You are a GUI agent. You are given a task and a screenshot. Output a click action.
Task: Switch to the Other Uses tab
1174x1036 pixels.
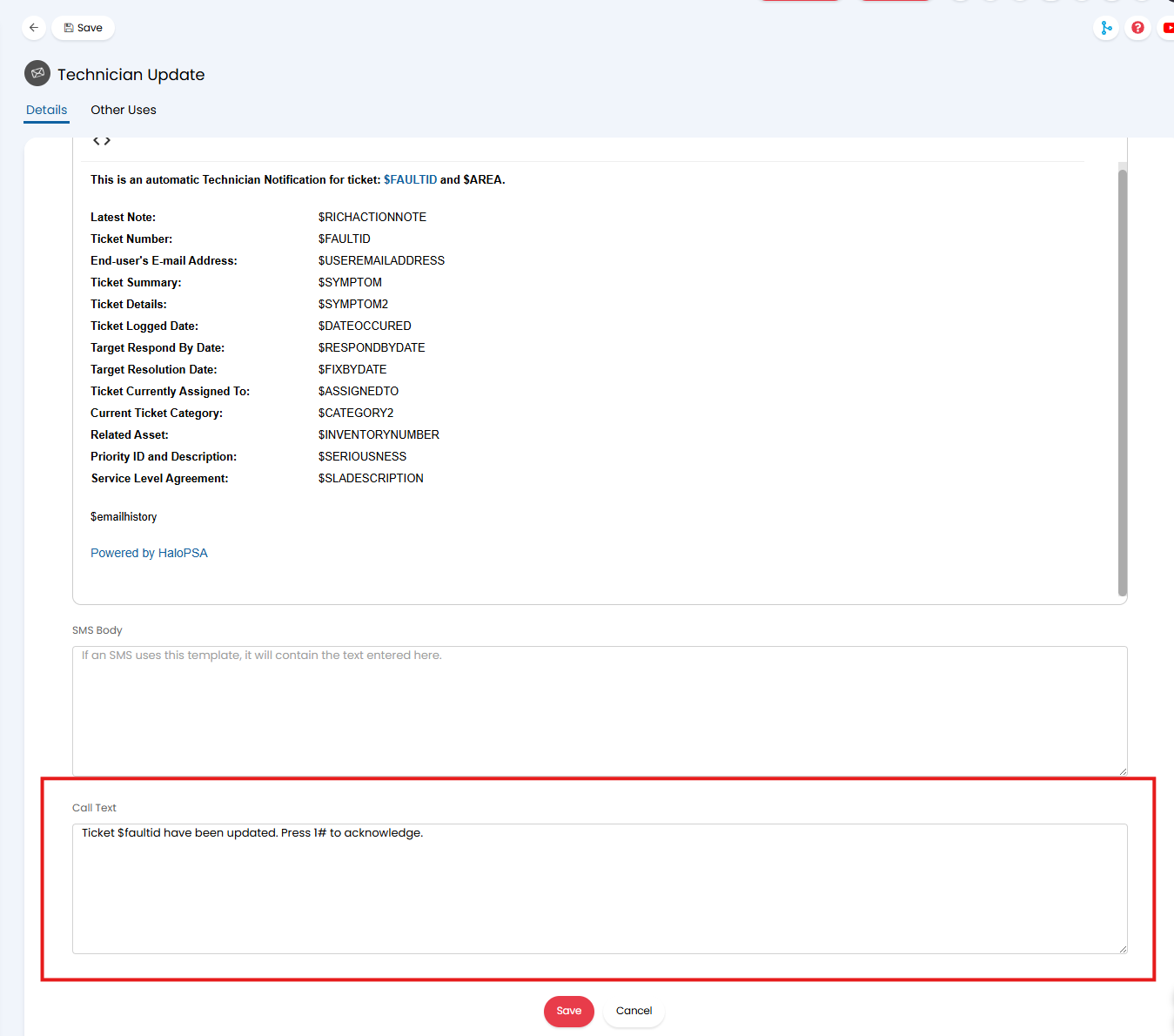[x=124, y=110]
